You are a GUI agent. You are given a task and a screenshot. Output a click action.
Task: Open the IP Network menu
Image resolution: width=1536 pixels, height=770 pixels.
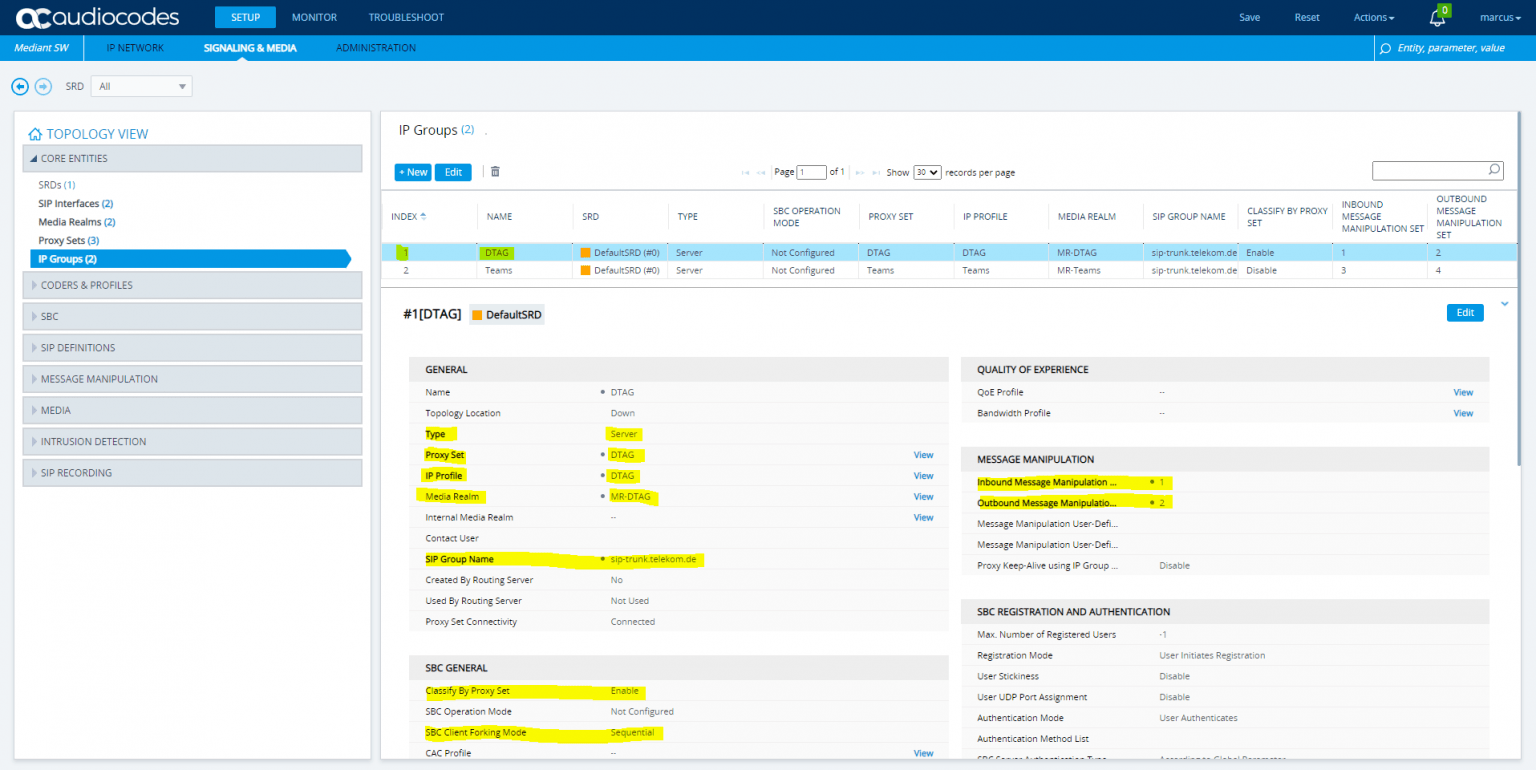click(x=135, y=48)
